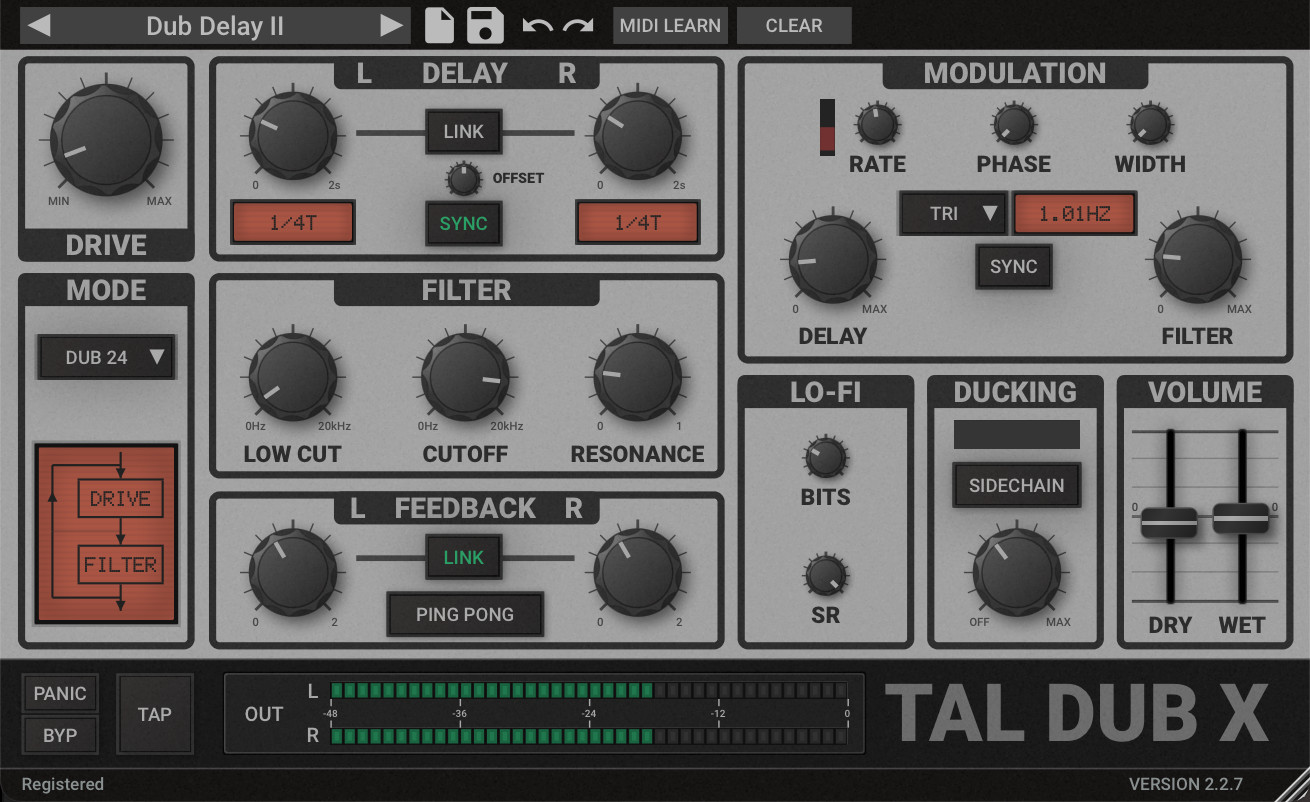Click the redo arrow icon
The image size is (1310, 802).
click(578, 25)
